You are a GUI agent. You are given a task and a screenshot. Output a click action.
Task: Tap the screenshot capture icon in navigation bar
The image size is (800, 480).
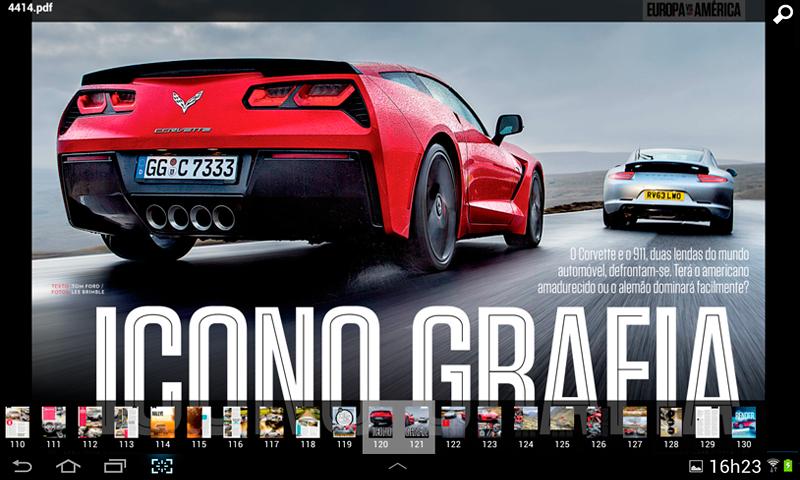click(162, 466)
